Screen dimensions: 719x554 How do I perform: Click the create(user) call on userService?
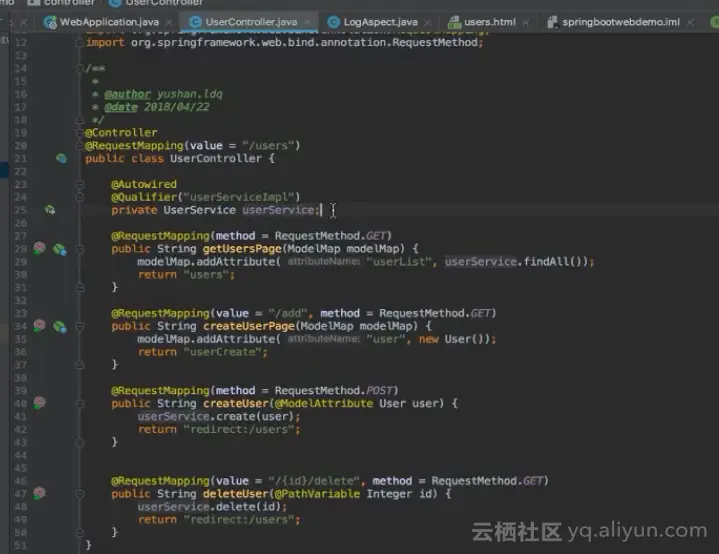click(255, 416)
